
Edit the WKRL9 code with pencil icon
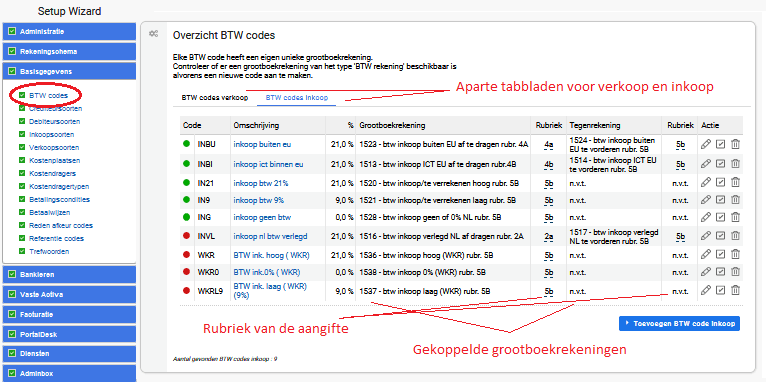pyautogui.click(x=705, y=291)
